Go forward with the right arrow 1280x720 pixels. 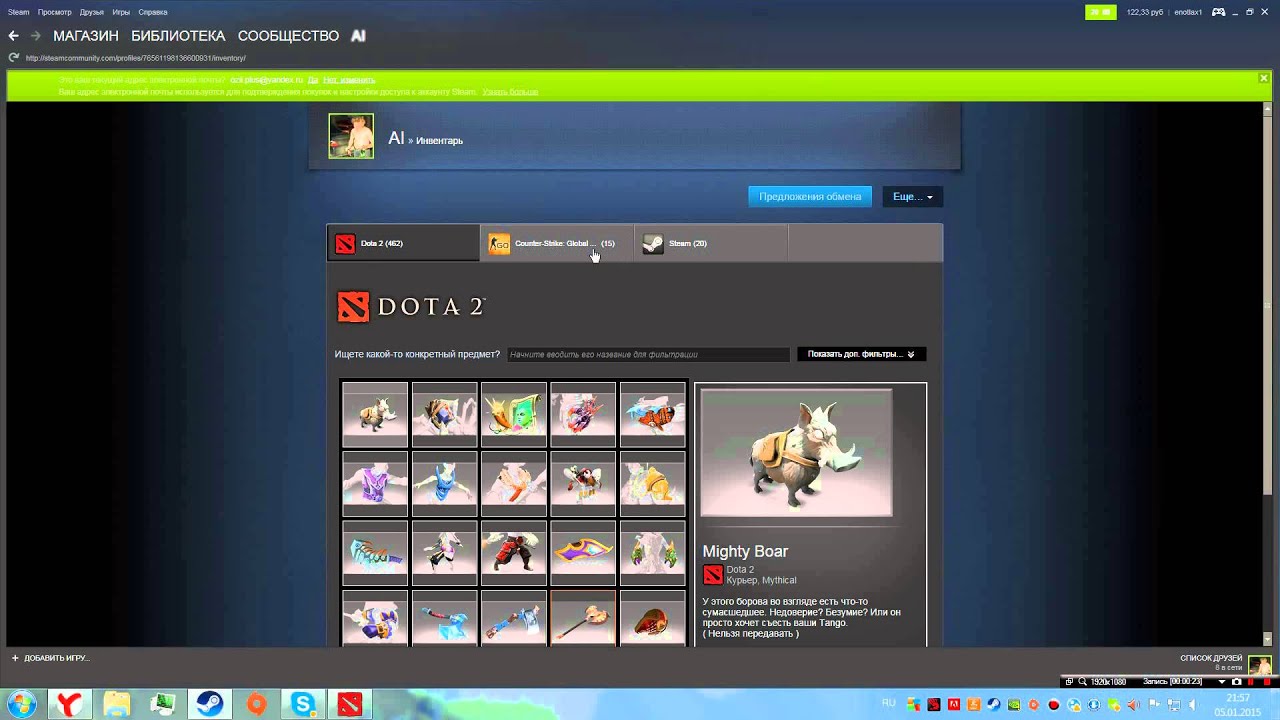pyautogui.click(x=36, y=36)
